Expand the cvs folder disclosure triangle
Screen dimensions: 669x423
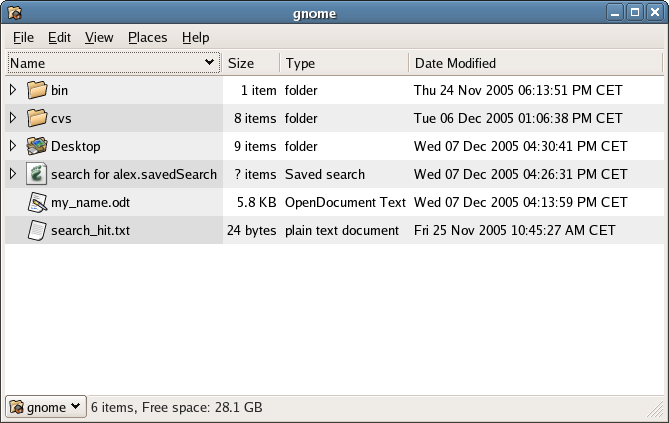pyautogui.click(x=13, y=117)
